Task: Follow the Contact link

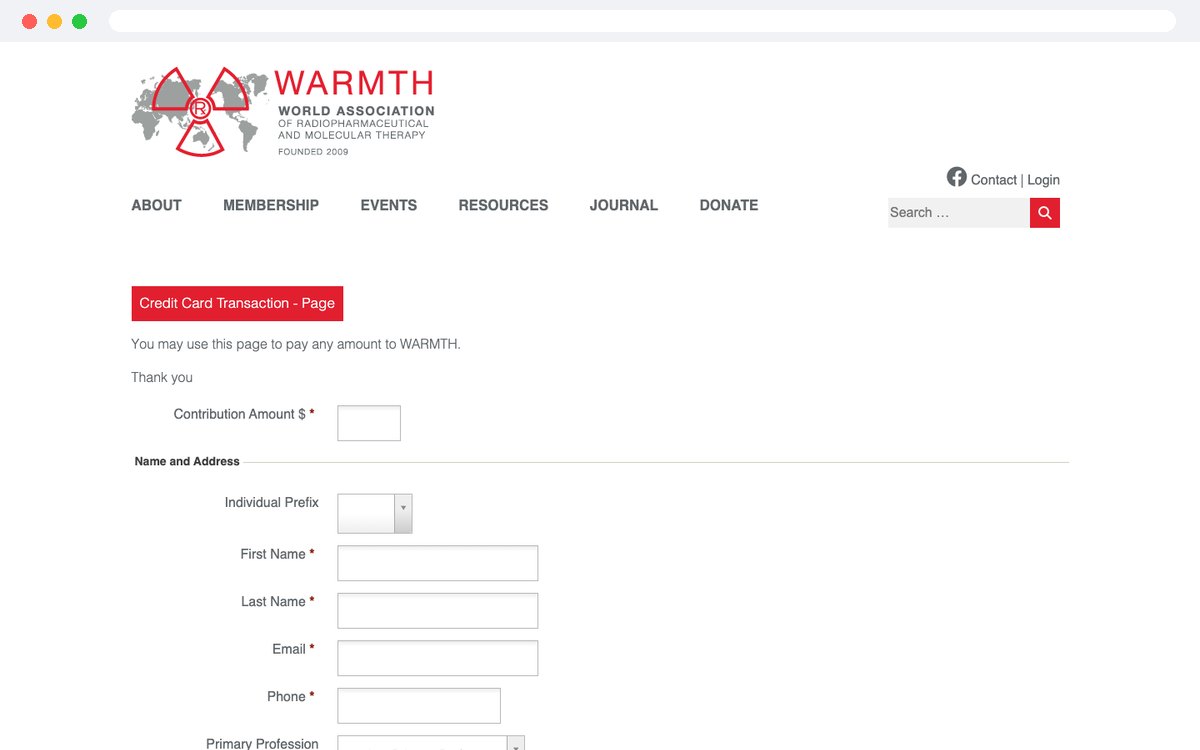Action: point(994,180)
